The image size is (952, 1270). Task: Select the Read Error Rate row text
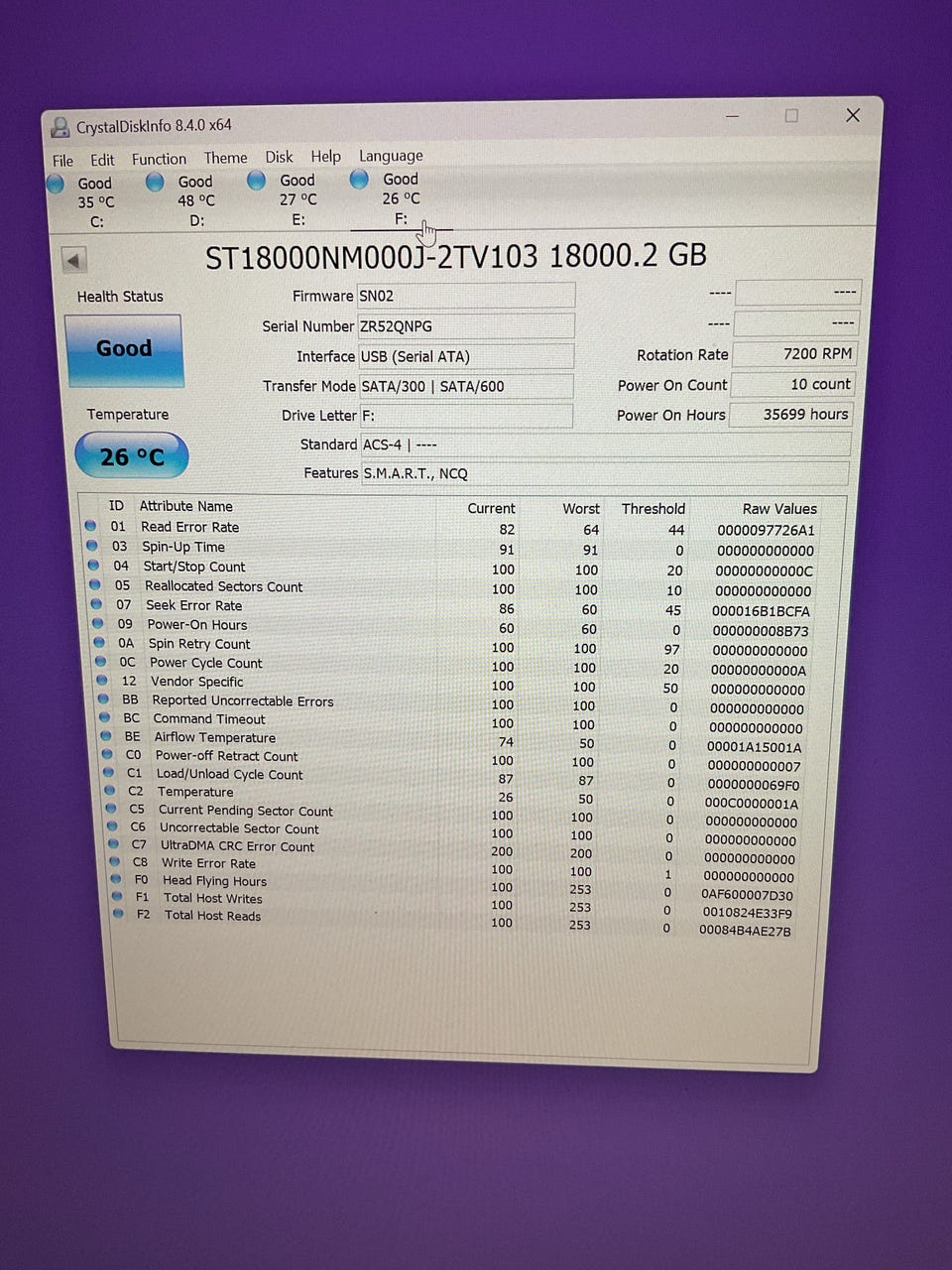point(189,527)
